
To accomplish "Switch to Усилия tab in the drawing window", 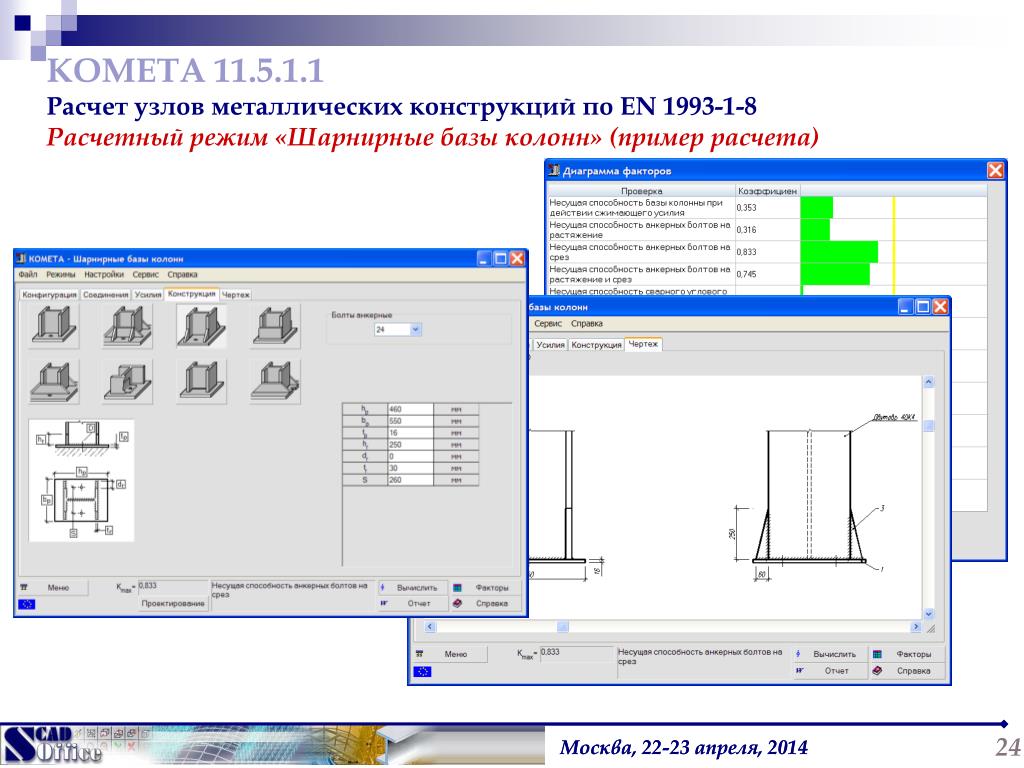I will 551,344.
